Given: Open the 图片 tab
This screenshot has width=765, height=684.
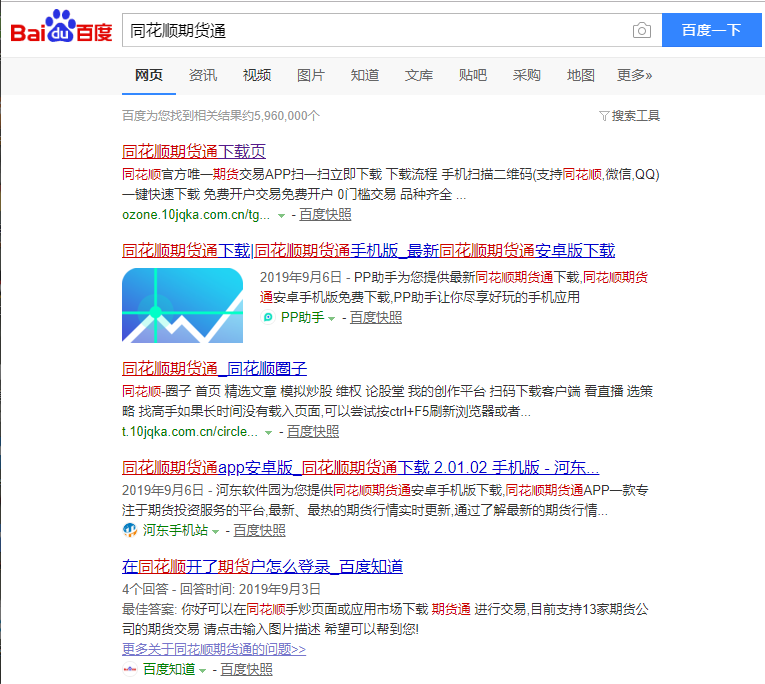Looking at the screenshot, I should (x=311, y=75).
